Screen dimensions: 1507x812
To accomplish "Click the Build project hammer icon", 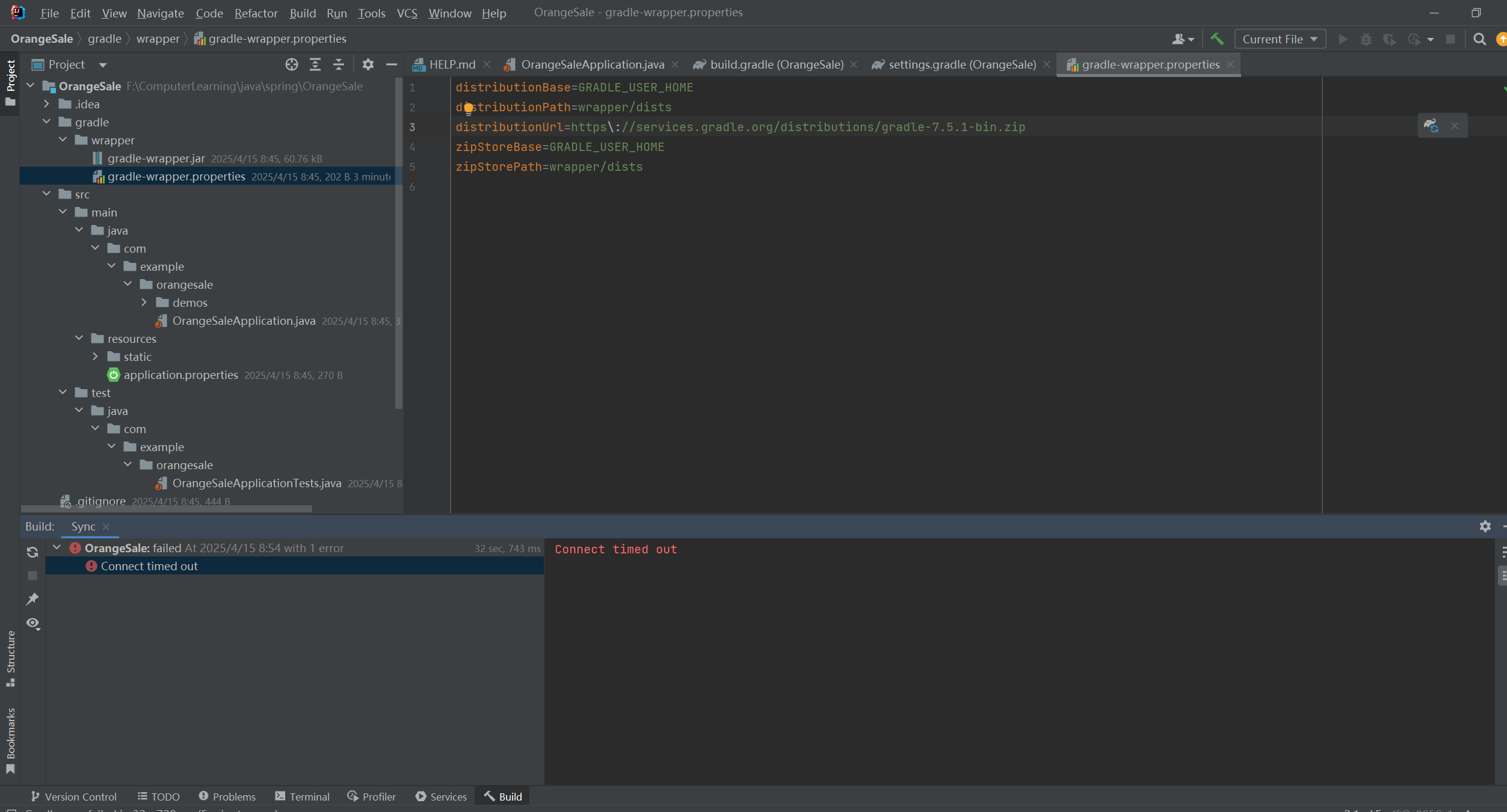I will [1217, 39].
